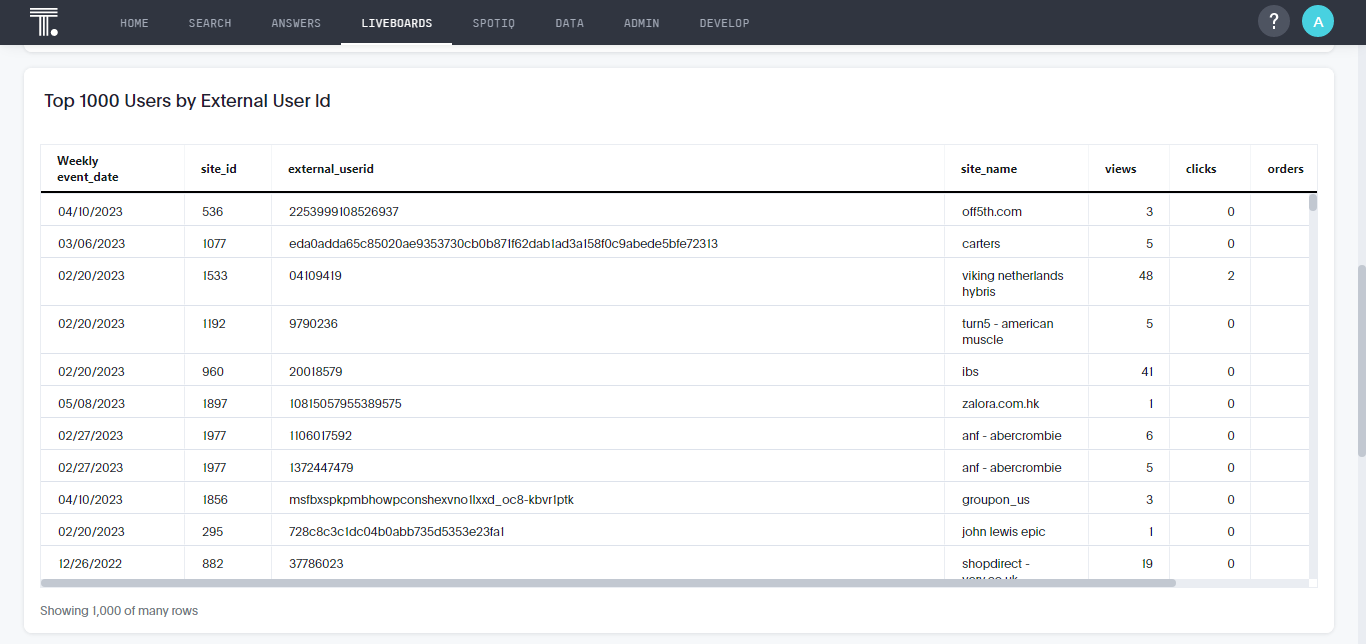Screen dimensions: 1366x644
Task: Sort by the clicks column header
Action: coord(1200,169)
